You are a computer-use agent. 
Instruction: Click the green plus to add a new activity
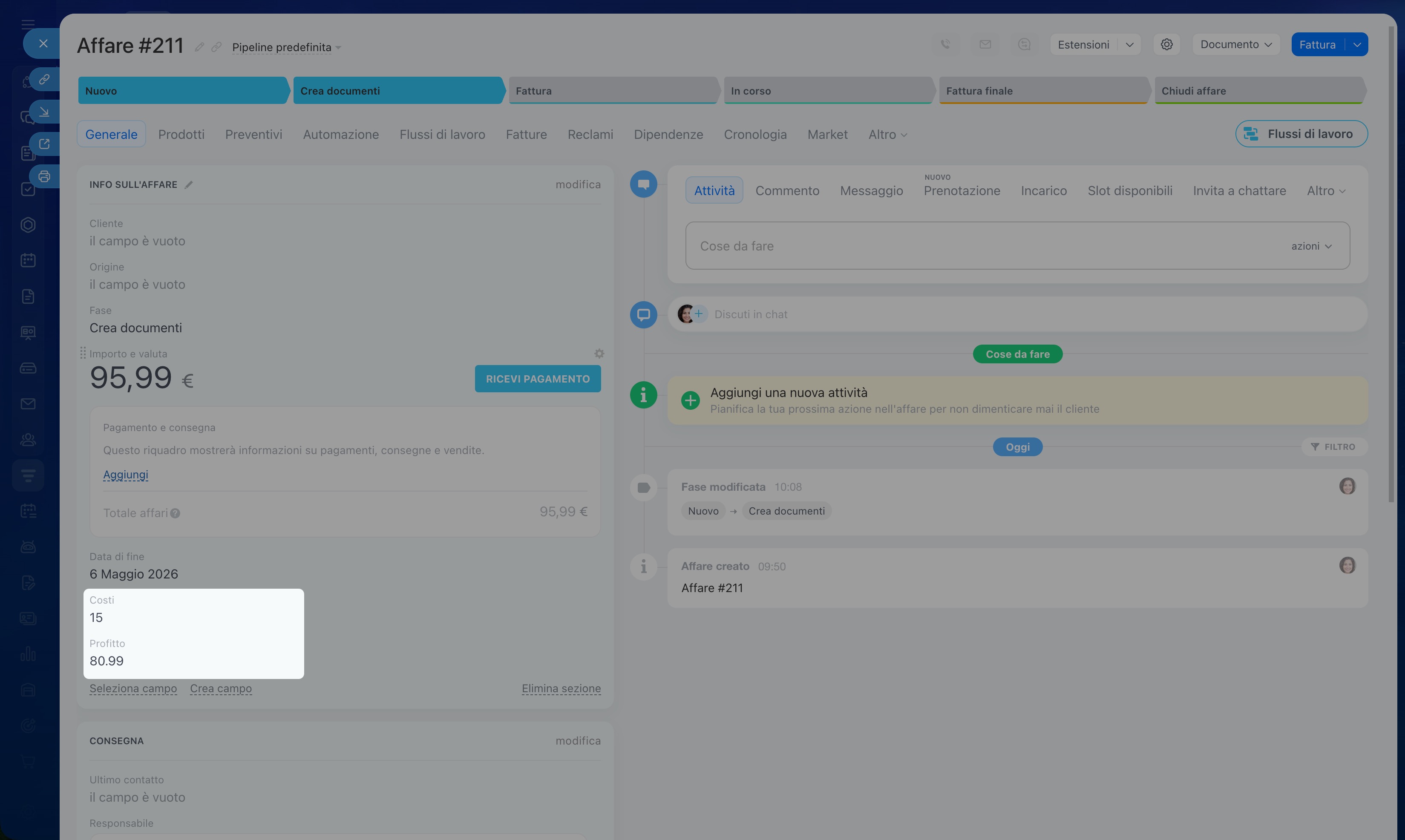tap(690, 400)
